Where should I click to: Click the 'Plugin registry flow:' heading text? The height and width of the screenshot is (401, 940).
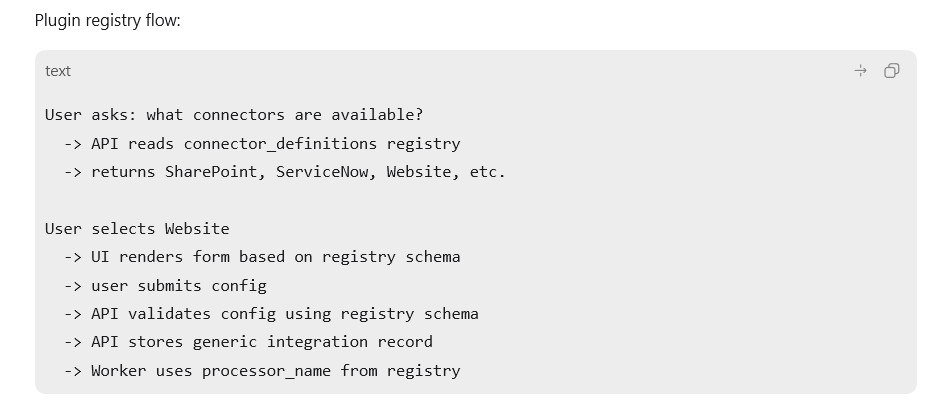tap(107, 20)
